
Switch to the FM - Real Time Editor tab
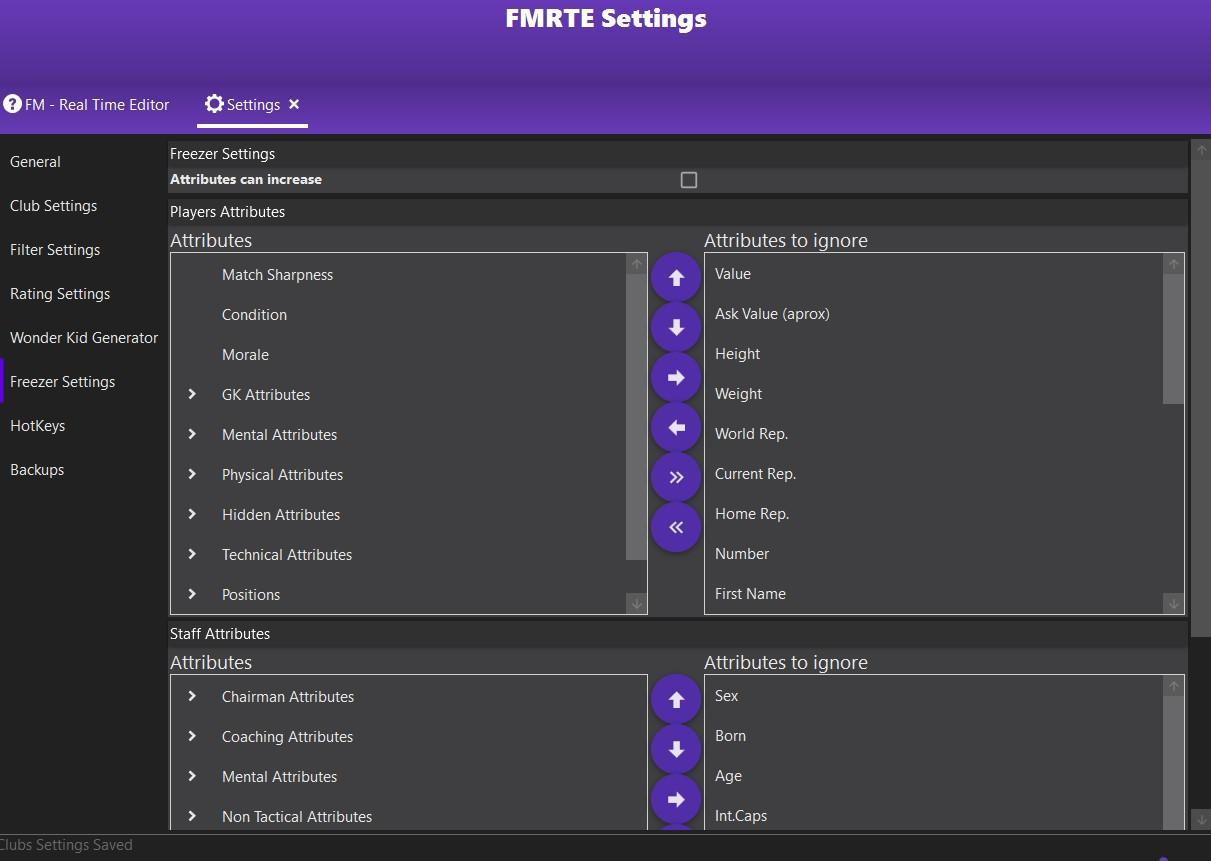coord(87,104)
